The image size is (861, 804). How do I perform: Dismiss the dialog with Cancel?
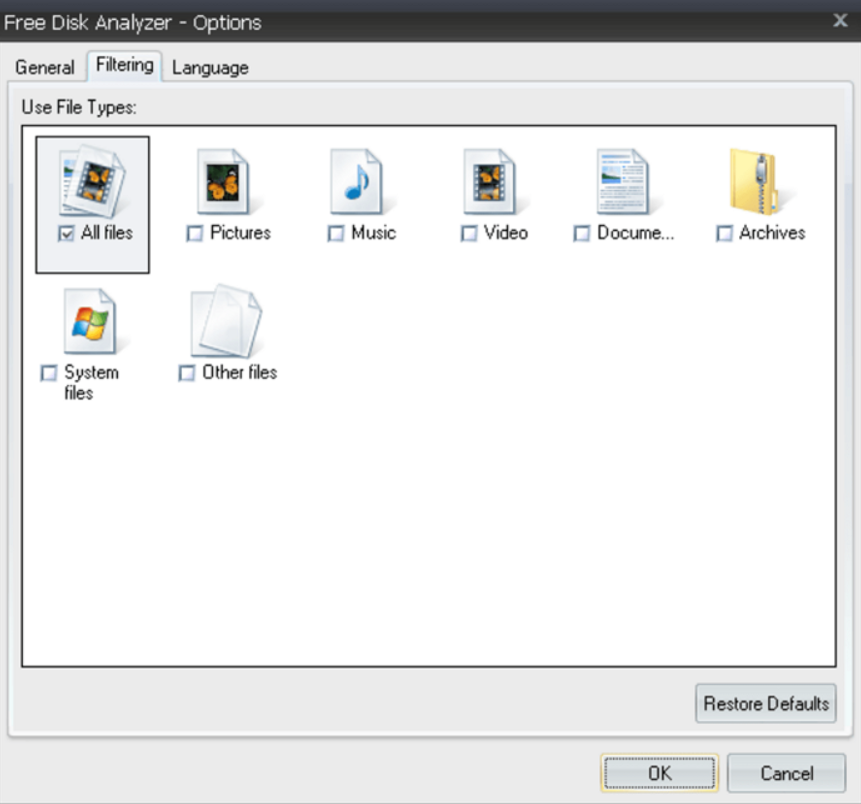787,773
